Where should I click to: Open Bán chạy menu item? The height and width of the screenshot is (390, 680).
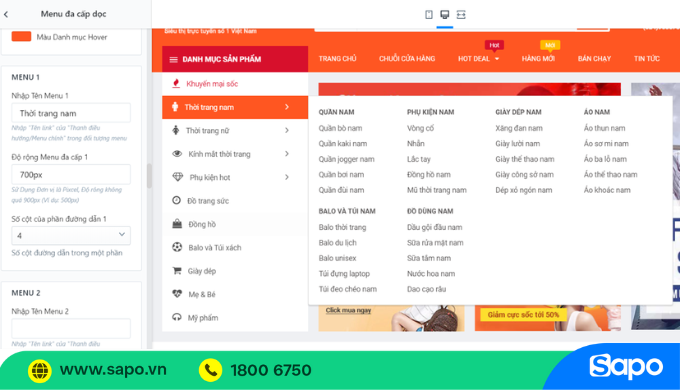(594, 59)
